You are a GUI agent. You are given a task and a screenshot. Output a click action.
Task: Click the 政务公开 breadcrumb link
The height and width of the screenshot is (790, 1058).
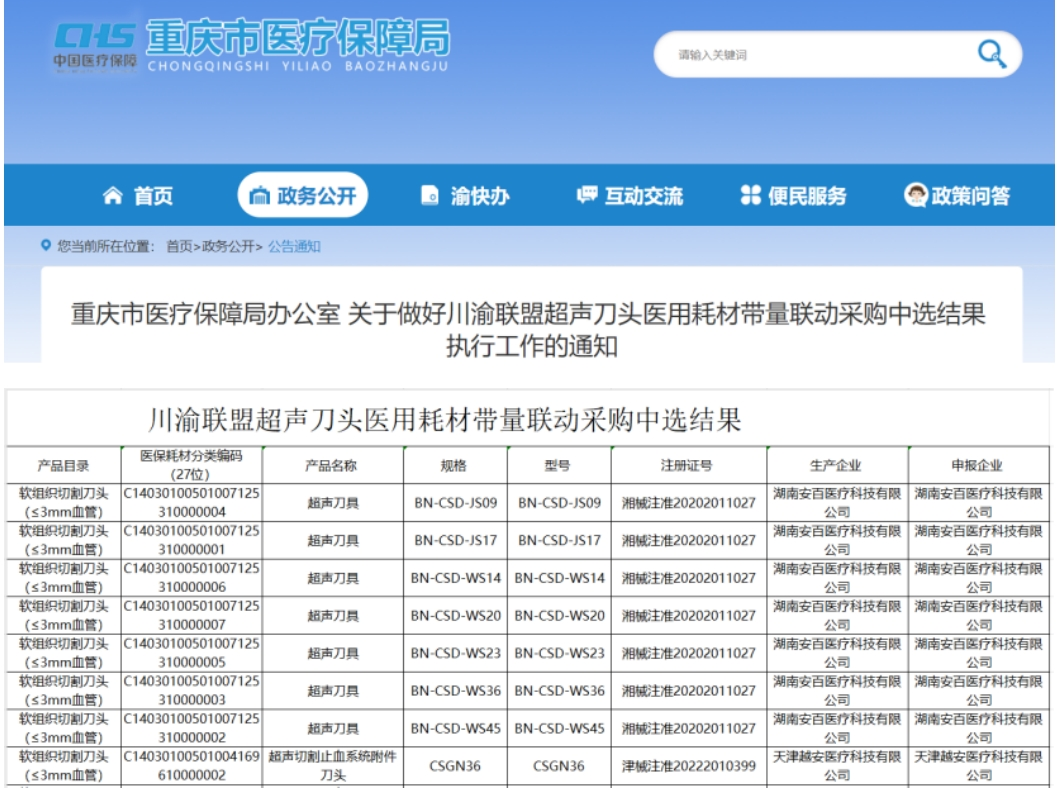229,247
